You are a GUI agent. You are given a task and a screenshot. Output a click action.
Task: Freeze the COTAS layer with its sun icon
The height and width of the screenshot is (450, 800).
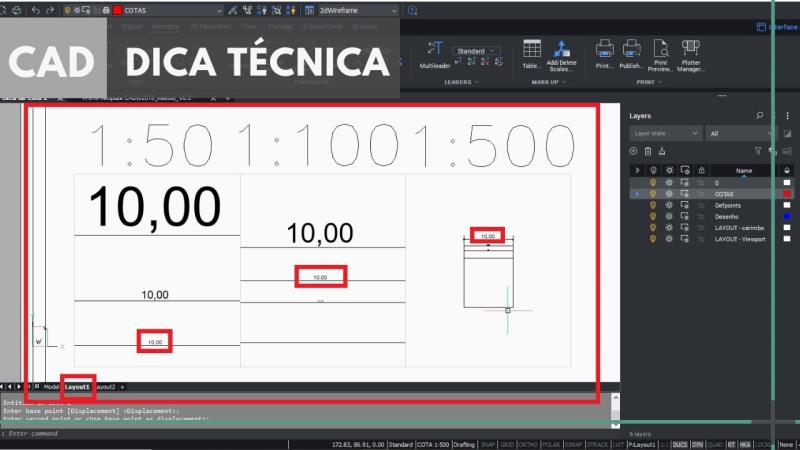tap(669, 194)
